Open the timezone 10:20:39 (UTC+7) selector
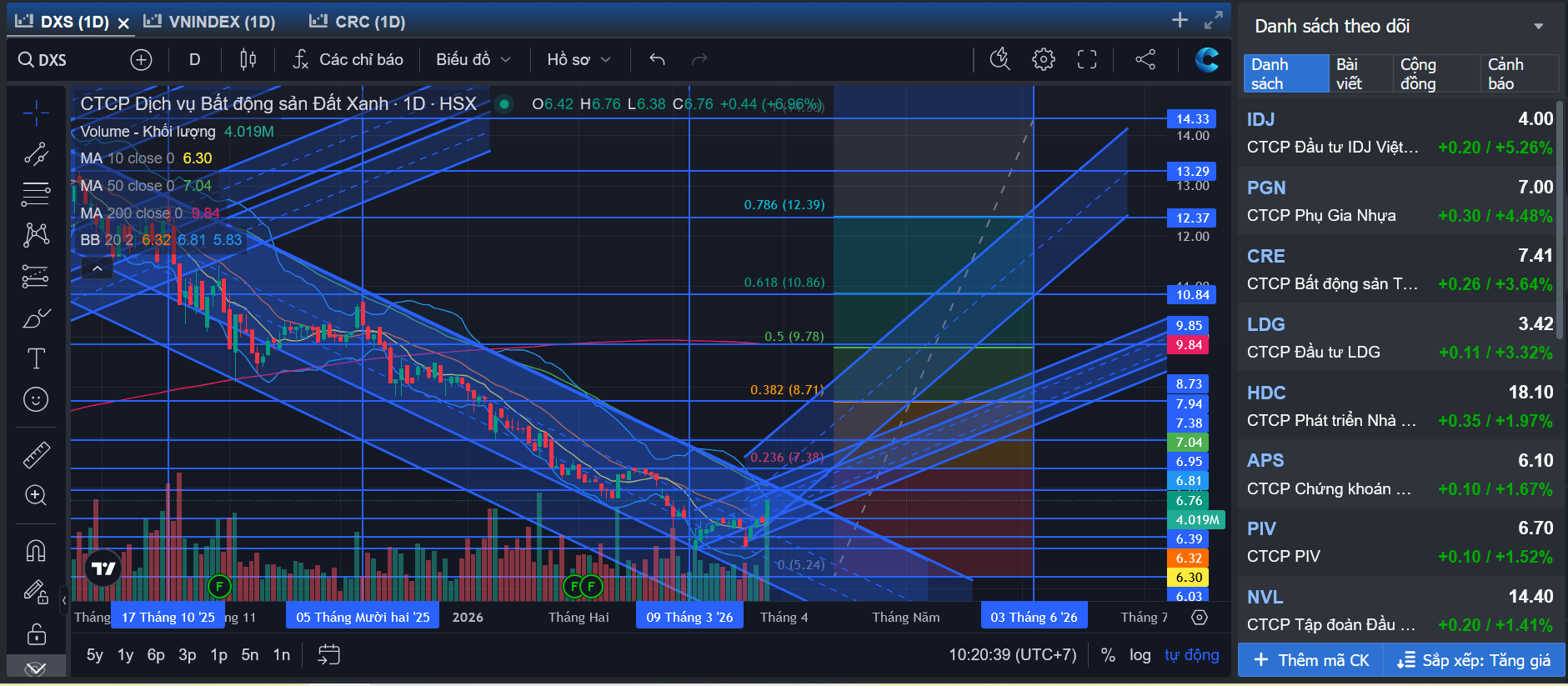This screenshot has width=1568, height=686. [x=1012, y=655]
